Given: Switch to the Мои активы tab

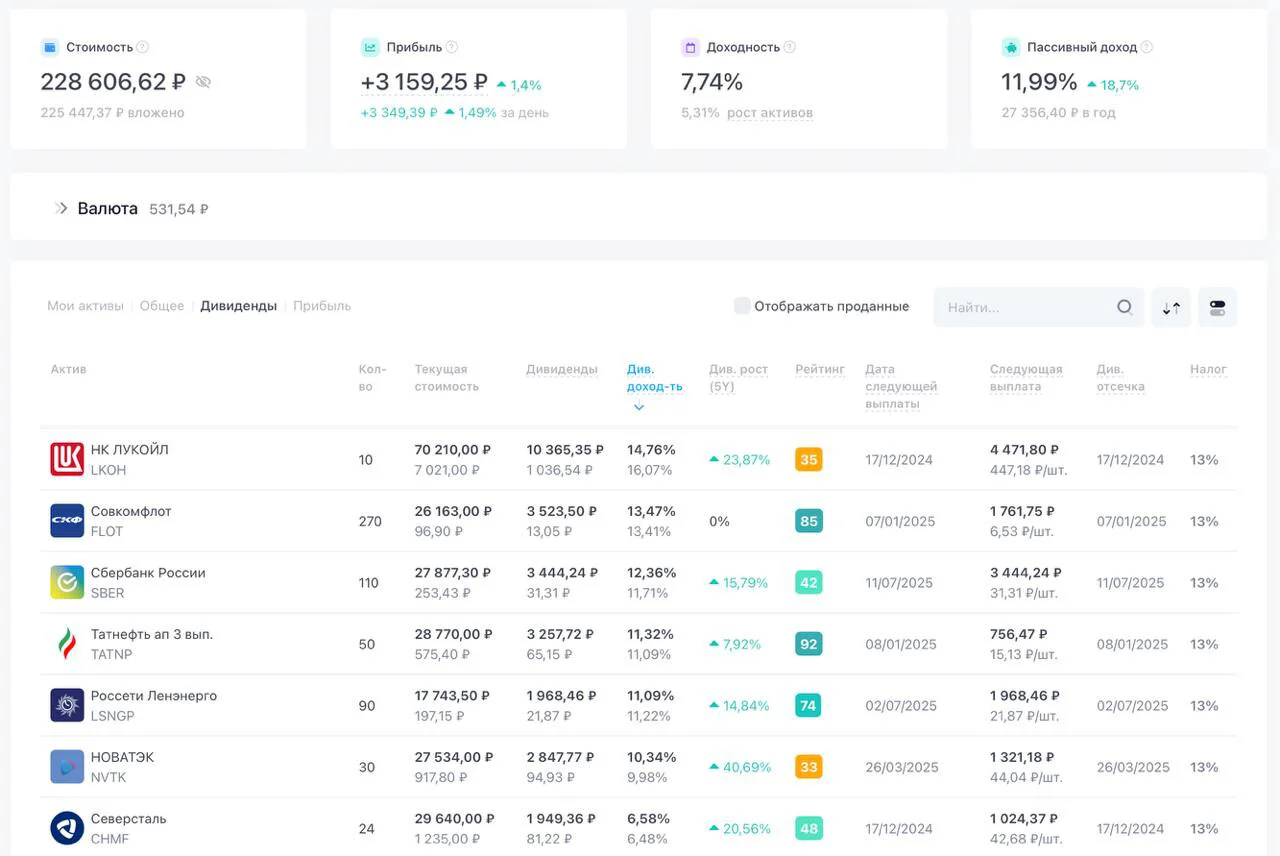Looking at the screenshot, I should tap(85, 306).
